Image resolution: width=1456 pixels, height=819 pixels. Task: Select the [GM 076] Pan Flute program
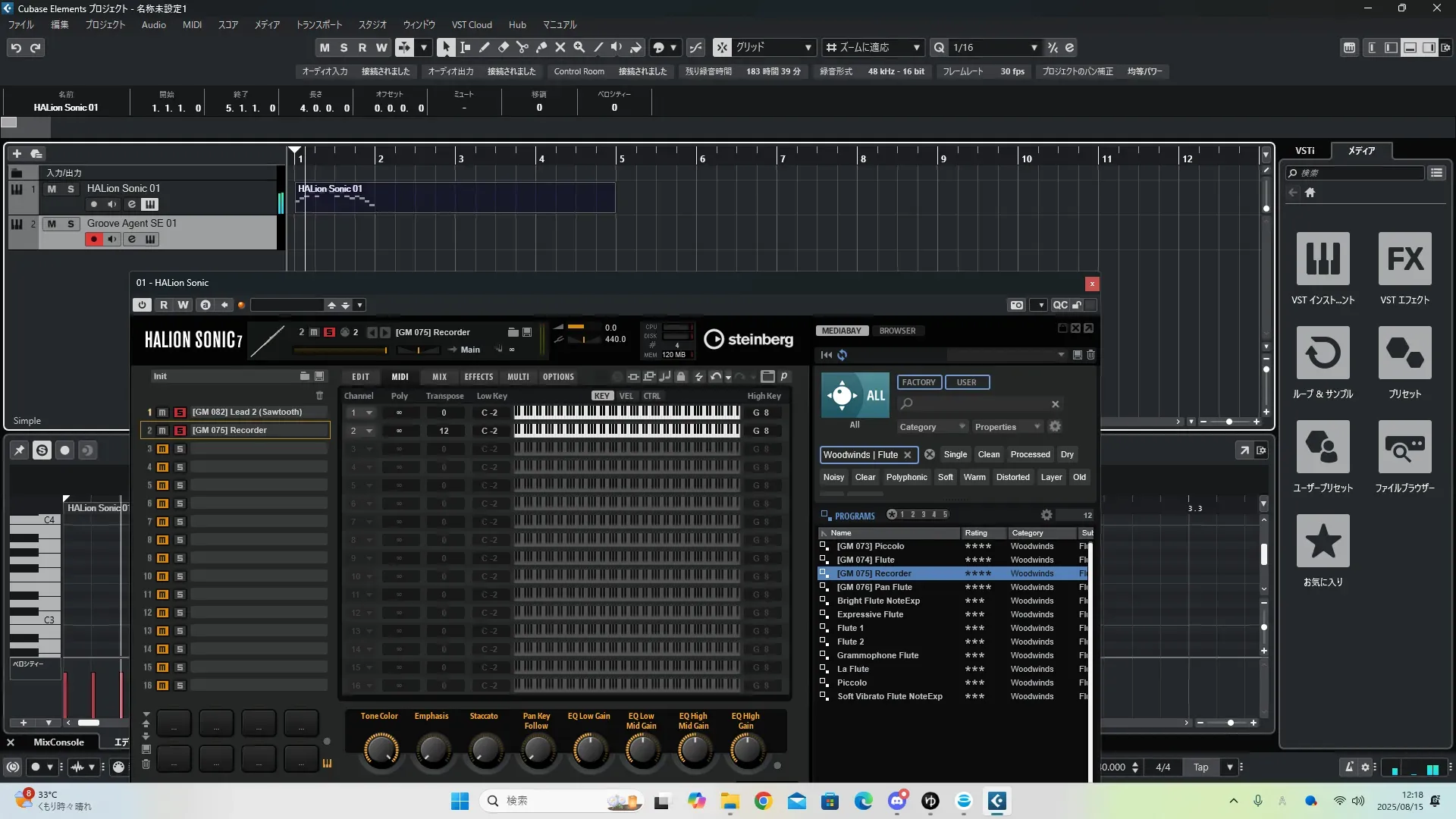(x=874, y=587)
